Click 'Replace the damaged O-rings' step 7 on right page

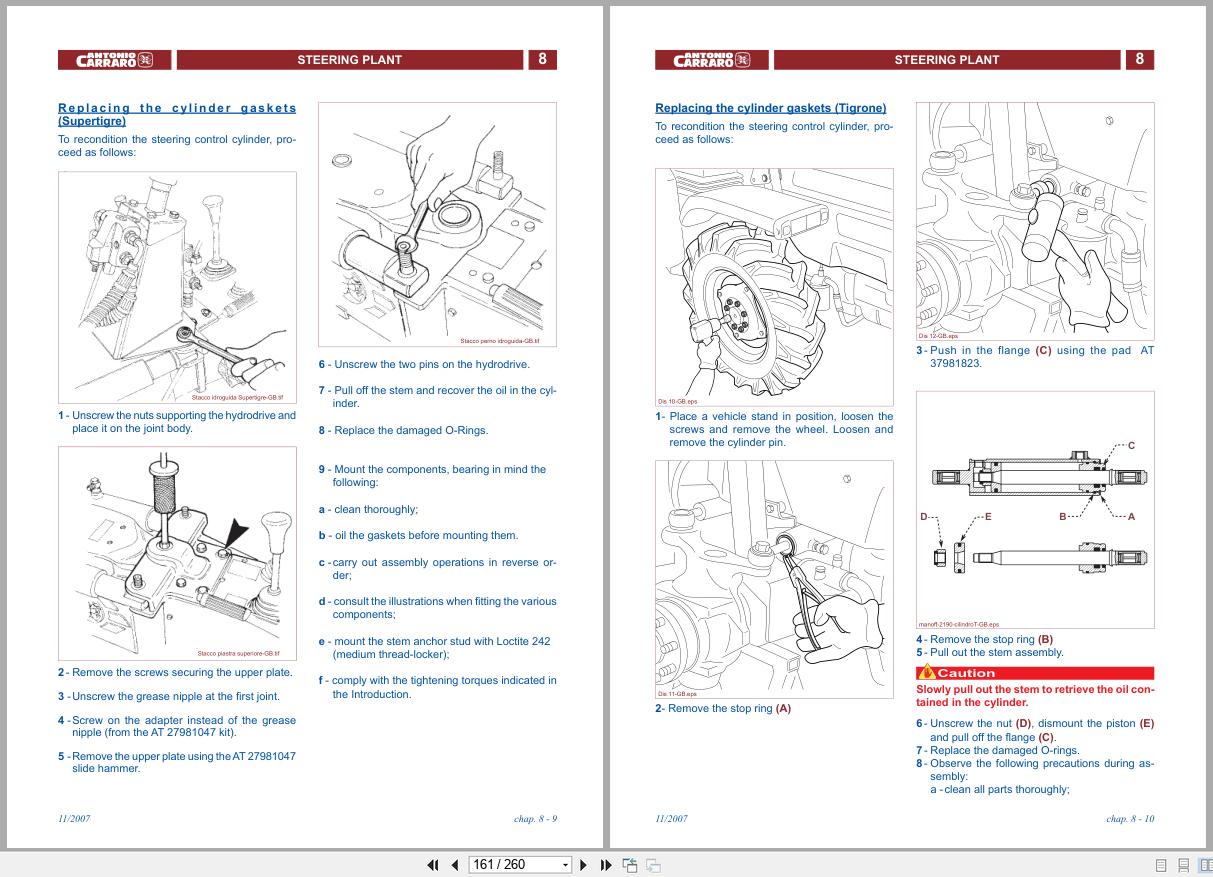click(998, 751)
